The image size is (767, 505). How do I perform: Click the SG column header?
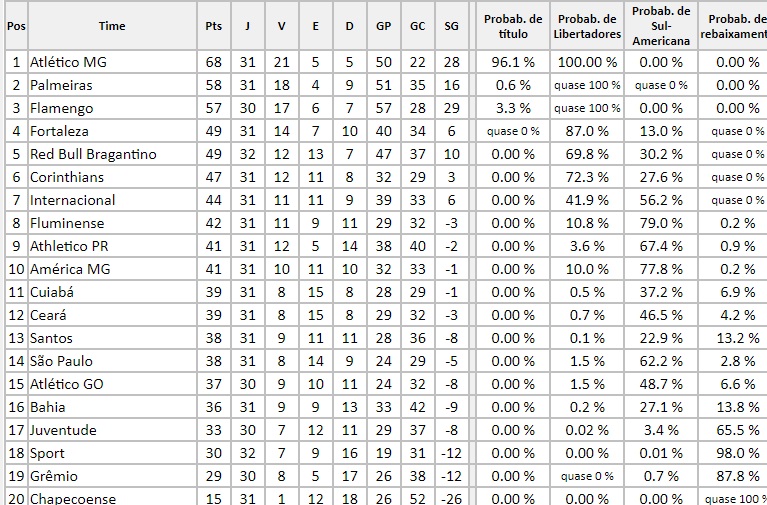coord(451,26)
